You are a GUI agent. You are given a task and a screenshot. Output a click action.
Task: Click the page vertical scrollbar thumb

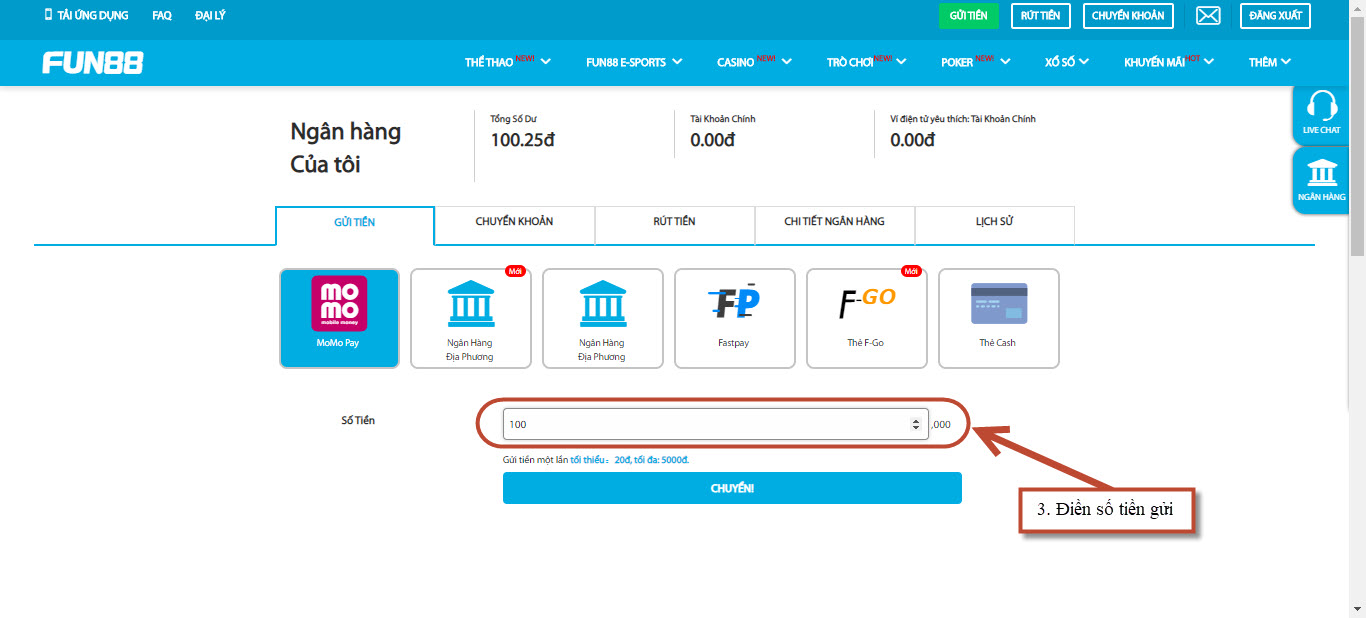point(1357,135)
